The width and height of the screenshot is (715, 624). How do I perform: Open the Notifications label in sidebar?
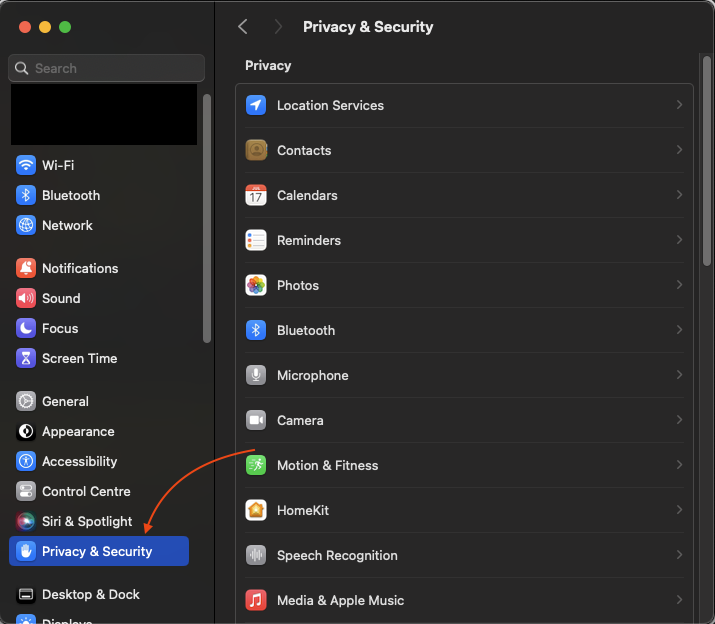pos(80,268)
